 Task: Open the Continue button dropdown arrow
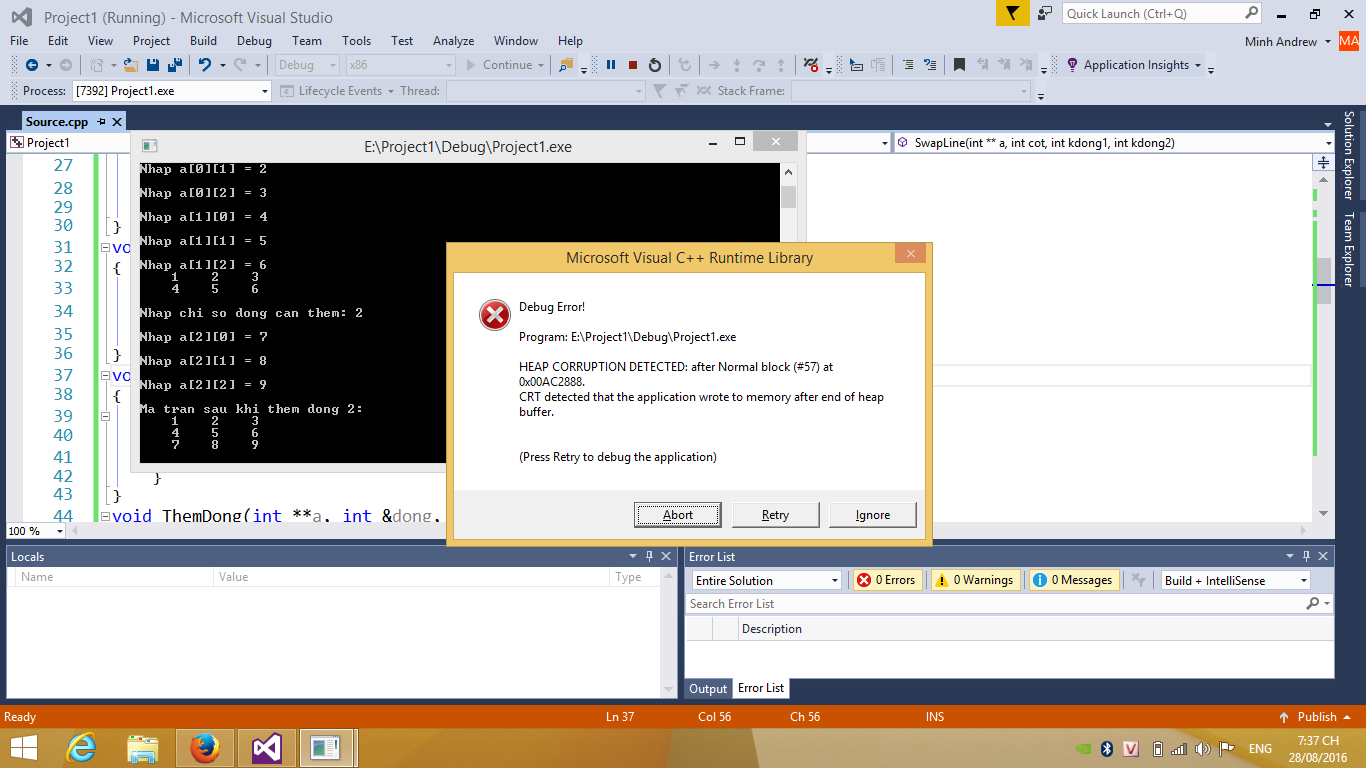click(541, 65)
